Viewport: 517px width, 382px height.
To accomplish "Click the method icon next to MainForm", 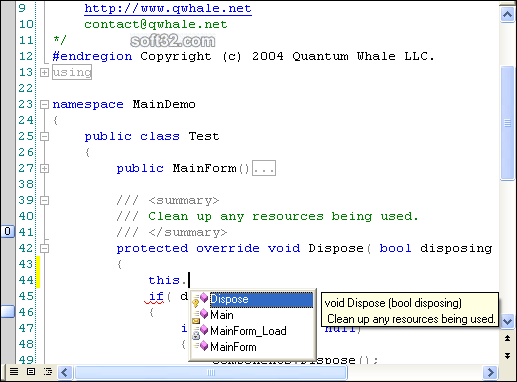I will click(200, 347).
